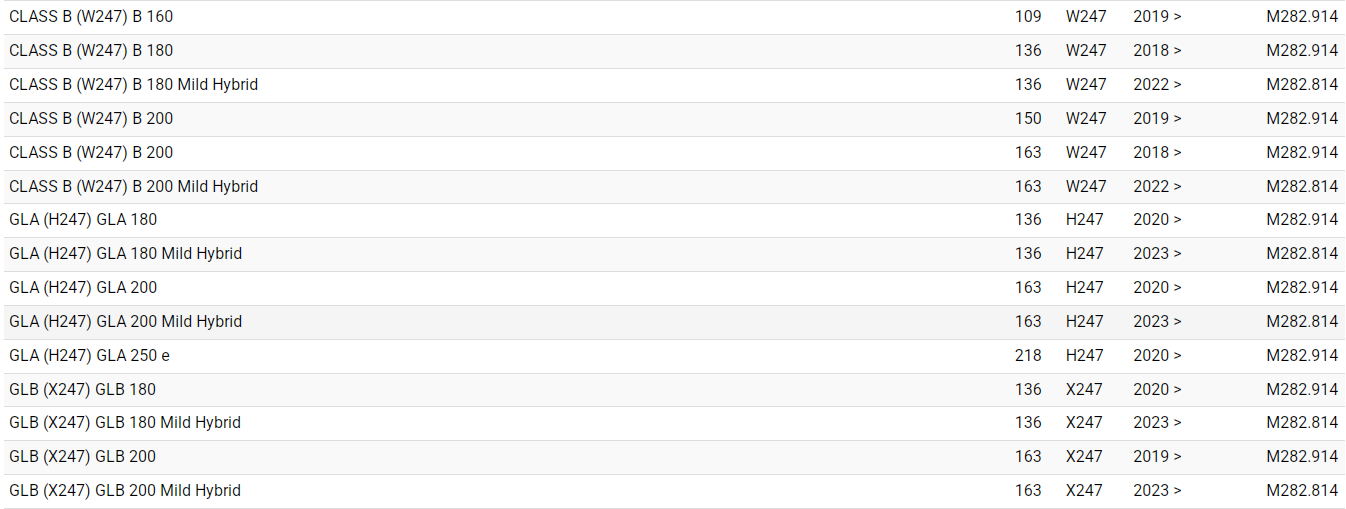The width and height of the screenshot is (1346, 509).
Task: Select the 150 power cell in the B 200 row
Action: (1028, 119)
